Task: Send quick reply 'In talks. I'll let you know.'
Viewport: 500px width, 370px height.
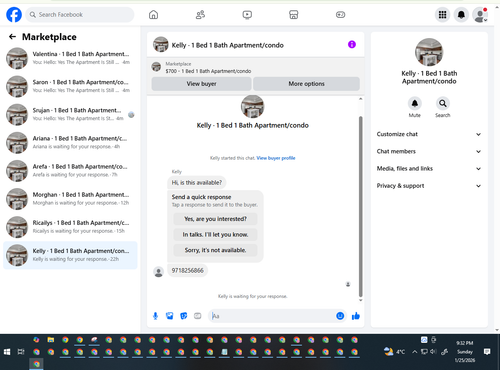Action: pyautogui.click(x=215, y=235)
